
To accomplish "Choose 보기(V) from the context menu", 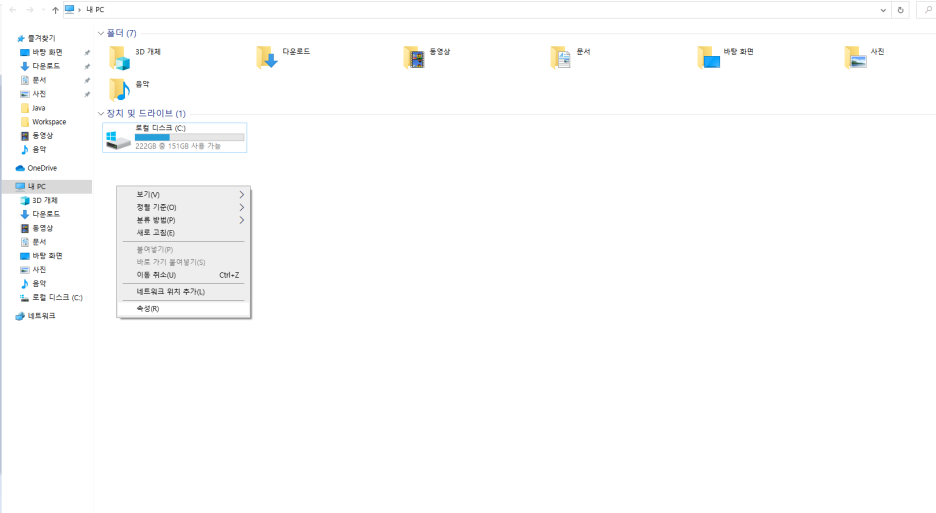I will 183,195.
